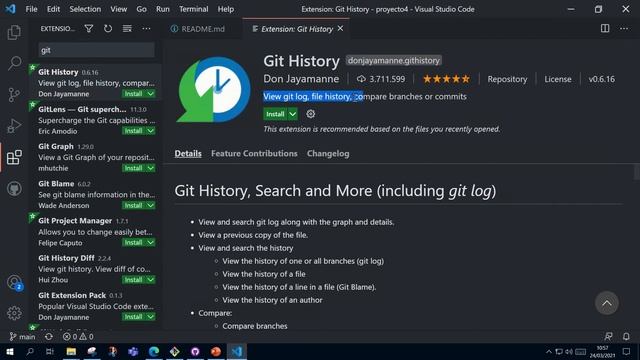This screenshot has height=360, width=640.
Task: Click the Git History extension logo
Action: [213, 90]
